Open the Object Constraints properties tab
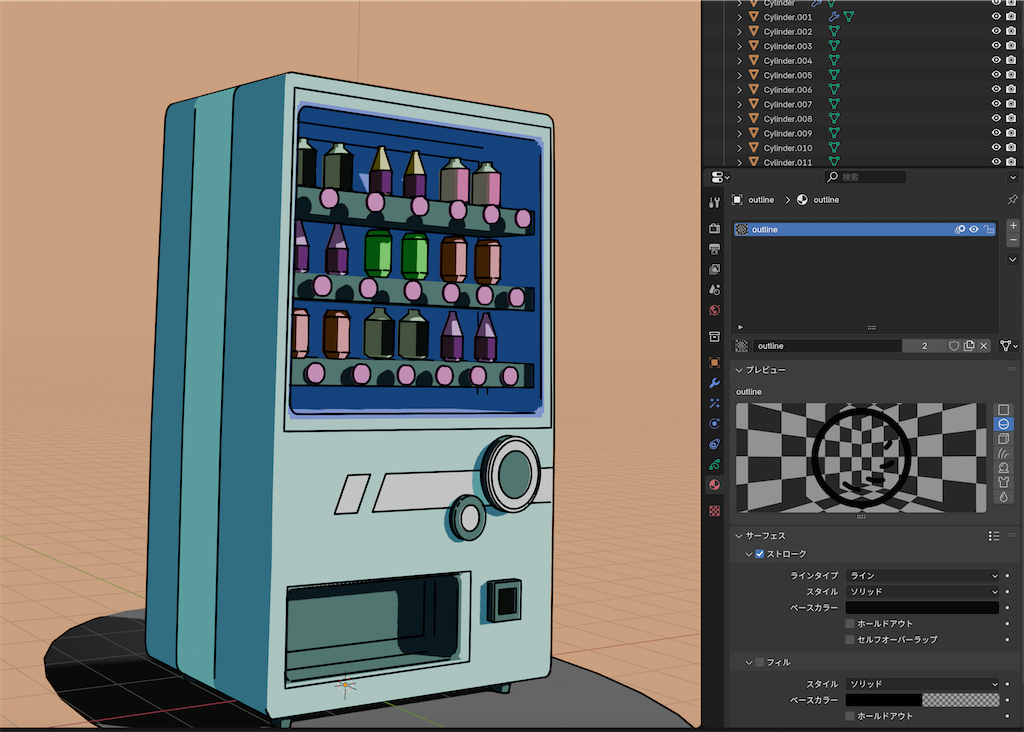Image resolution: width=1024 pixels, height=732 pixels. click(x=714, y=444)
